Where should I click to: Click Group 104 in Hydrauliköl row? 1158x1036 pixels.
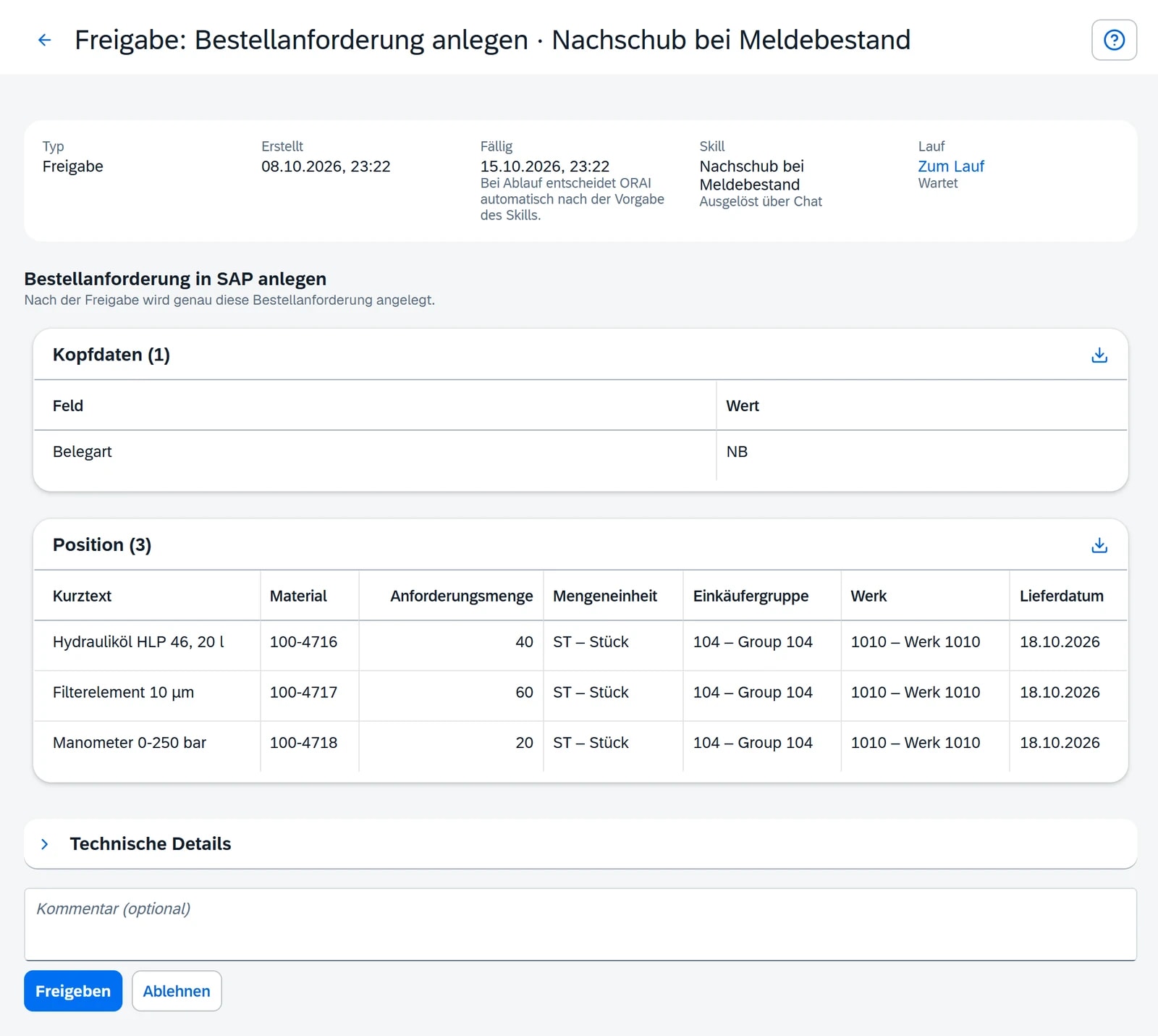click(x=753, y=642)
